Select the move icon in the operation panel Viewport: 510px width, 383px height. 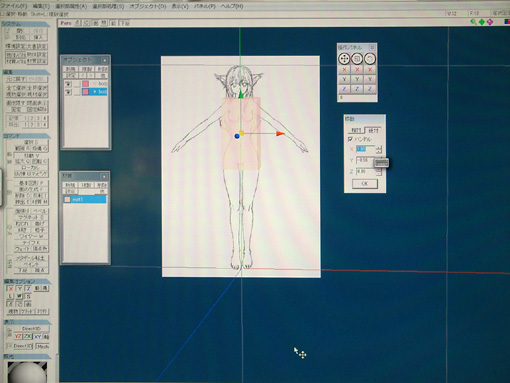coord(344,59)
